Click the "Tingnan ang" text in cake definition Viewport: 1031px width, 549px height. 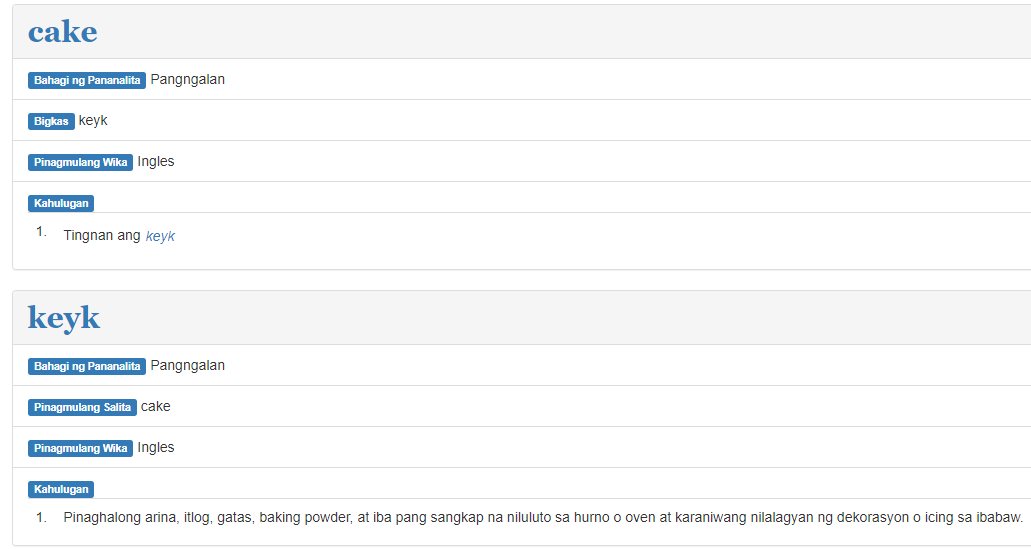[102, 236]
